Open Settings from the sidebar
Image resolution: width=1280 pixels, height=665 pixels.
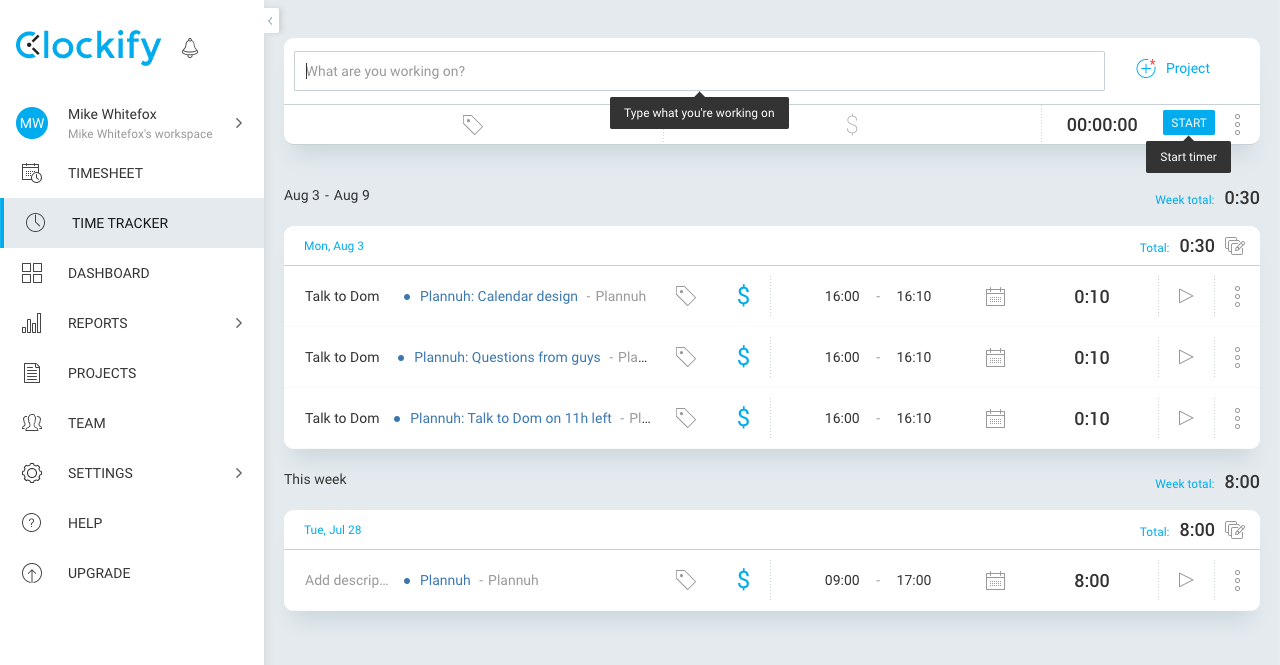[x=132, y=473]
